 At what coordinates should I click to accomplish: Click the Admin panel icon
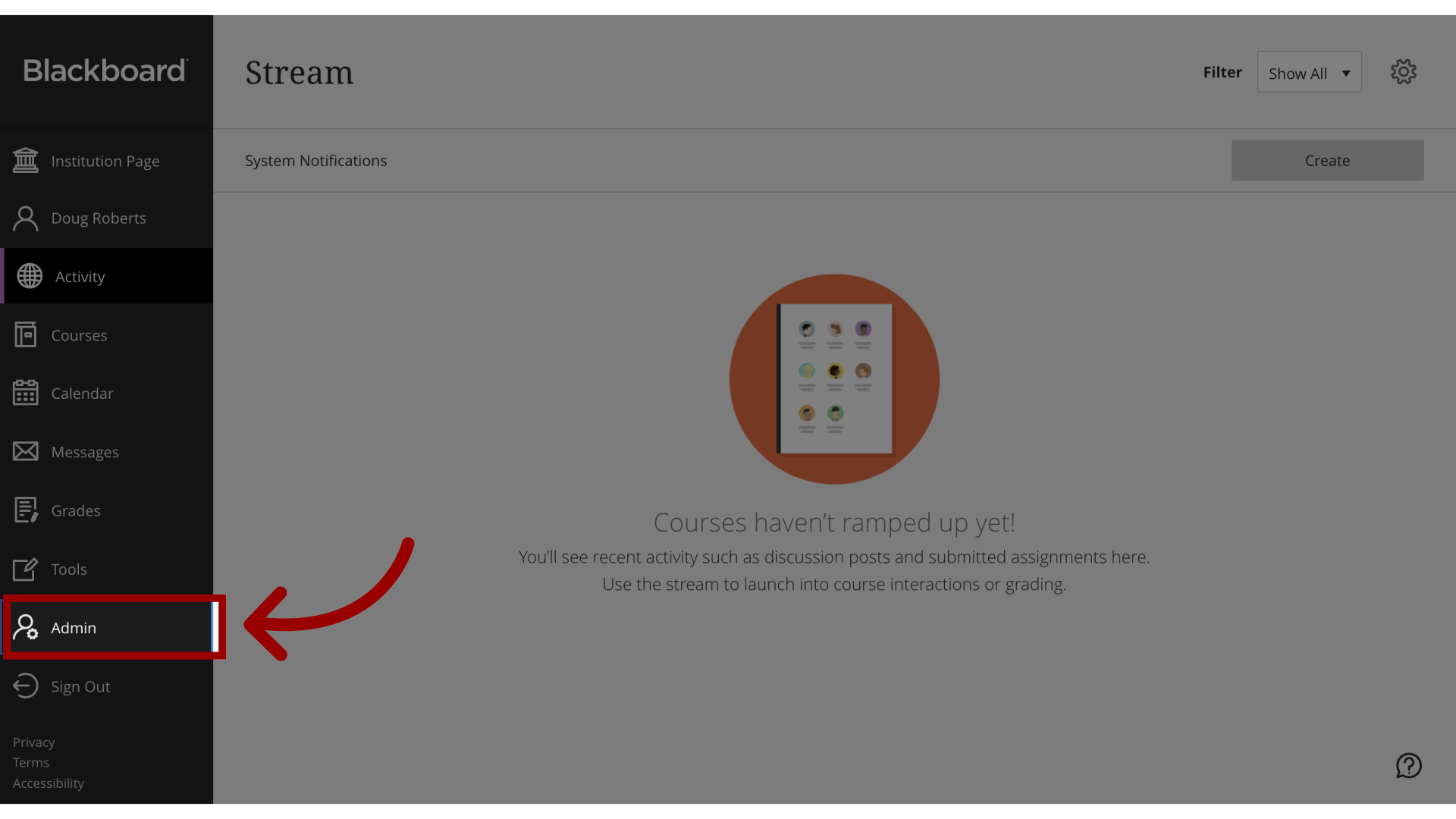[24, 627]
